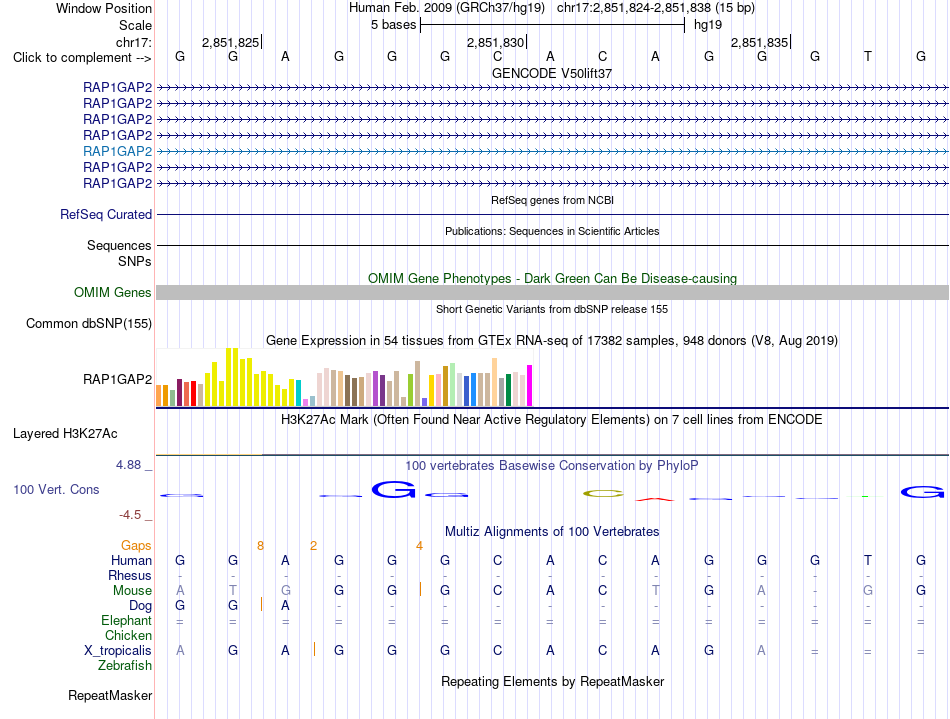Viewport: 950px width, 719px height.
Task: Click the OMIM Genes track label
Action: click(x=113, y=293)
